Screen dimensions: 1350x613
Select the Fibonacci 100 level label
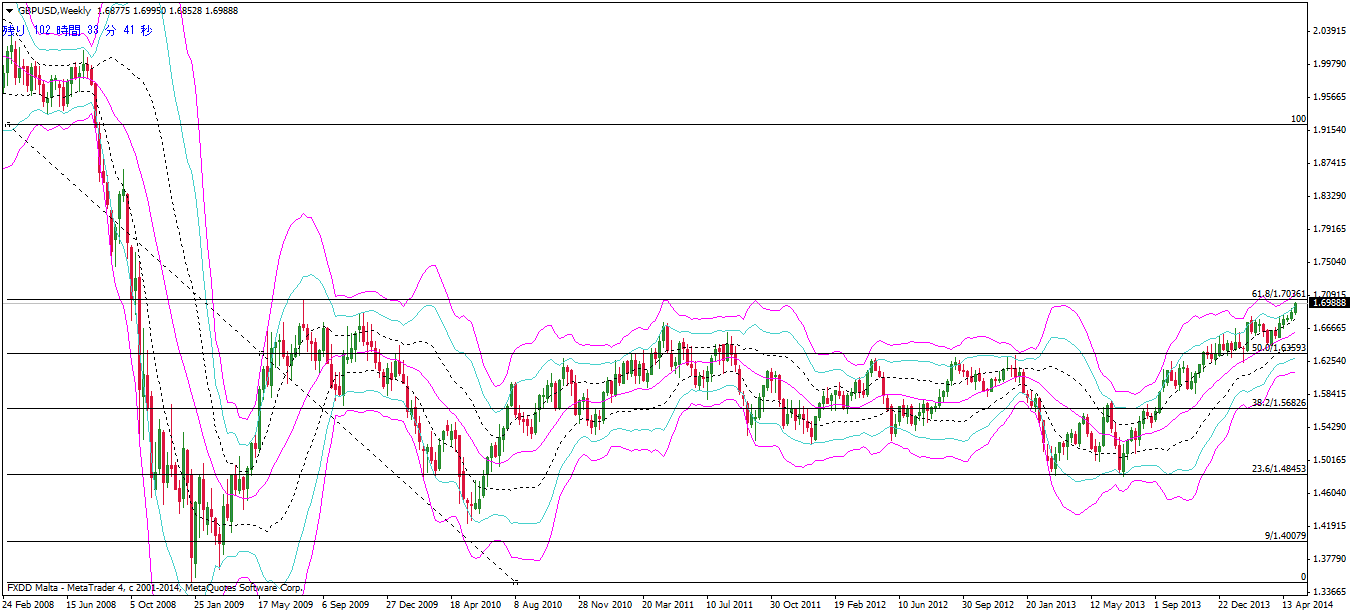tap(1298, 119)
